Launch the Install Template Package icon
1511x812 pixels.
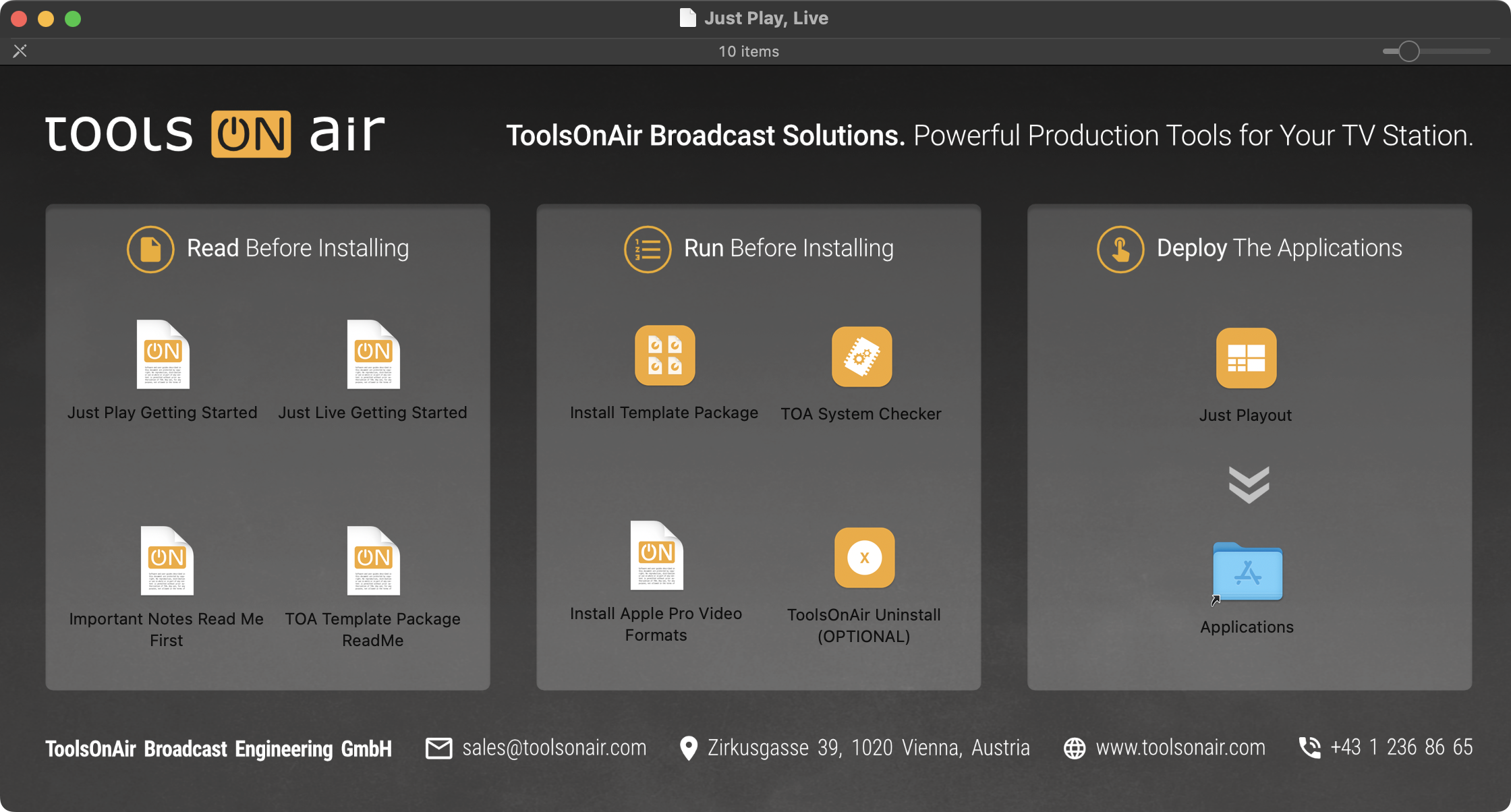[664, 355]
